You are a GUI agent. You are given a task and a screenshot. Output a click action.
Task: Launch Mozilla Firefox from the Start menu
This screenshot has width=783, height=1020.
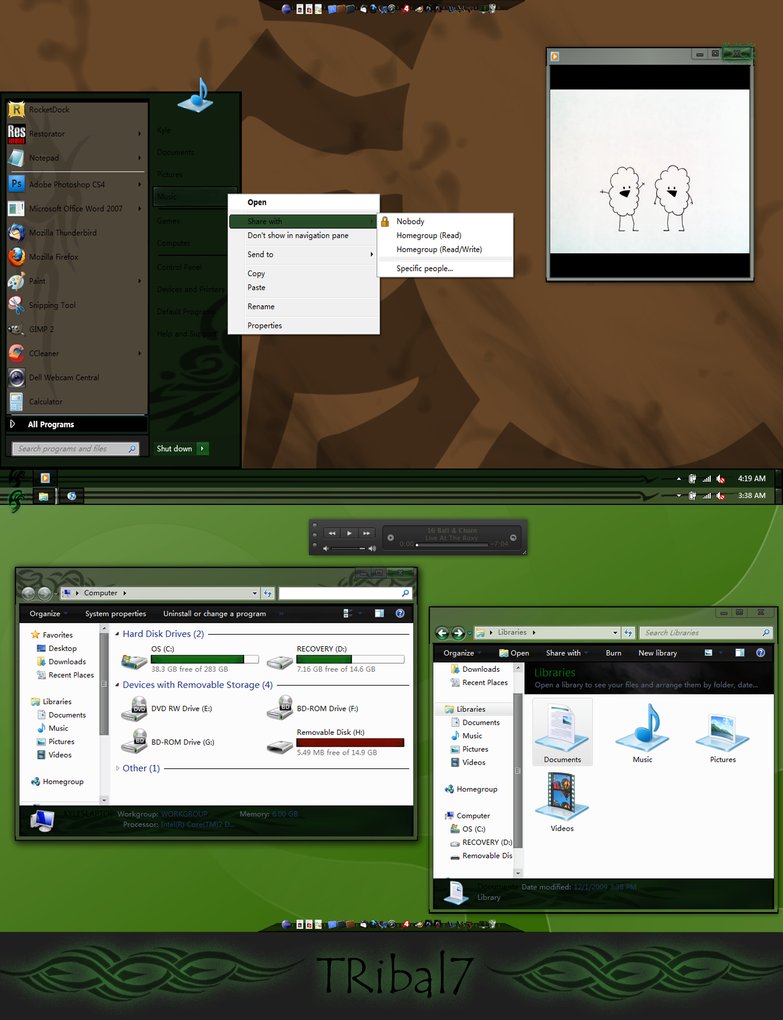53,257
